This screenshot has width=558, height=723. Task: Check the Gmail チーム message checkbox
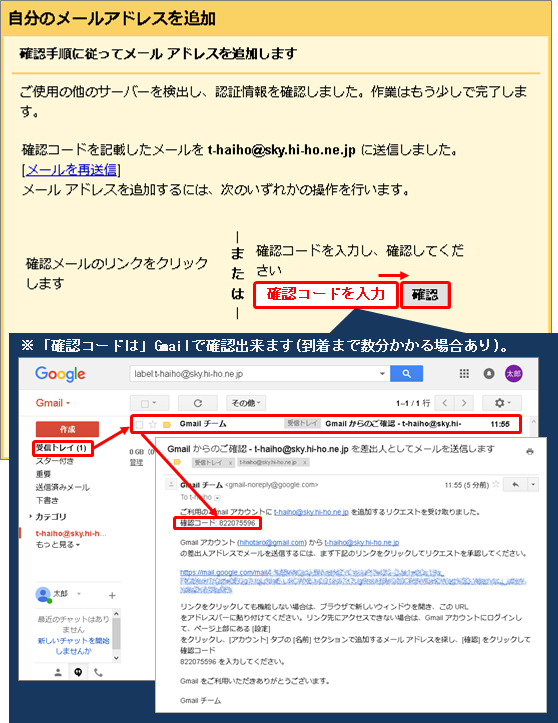pyautogui.click(x=139, y=424)
